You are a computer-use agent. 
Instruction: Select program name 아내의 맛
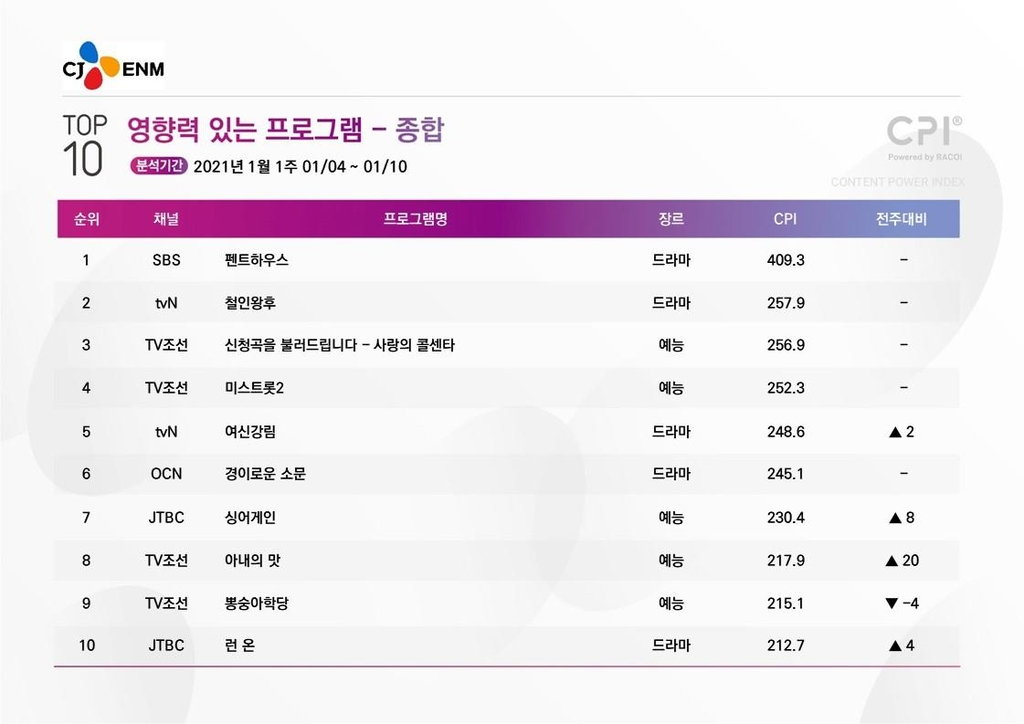(252, 560)
